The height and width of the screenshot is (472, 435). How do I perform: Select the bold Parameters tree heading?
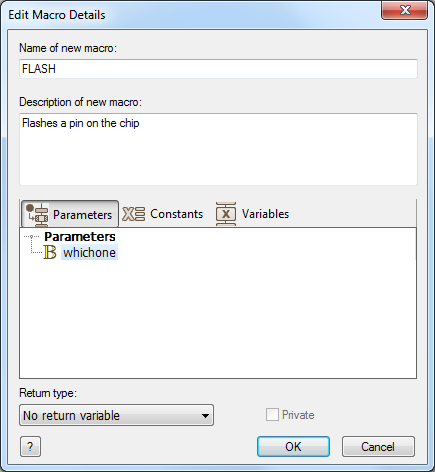coord(80,237)
